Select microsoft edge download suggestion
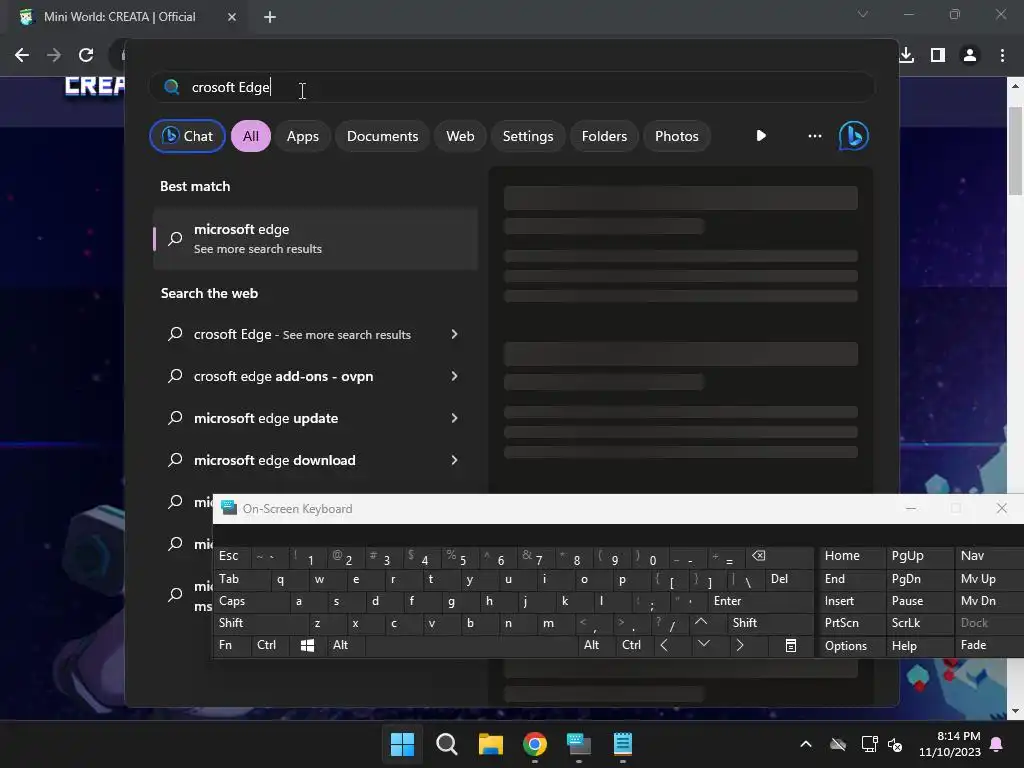This screenshot has width=1024, height=768. 274,460
